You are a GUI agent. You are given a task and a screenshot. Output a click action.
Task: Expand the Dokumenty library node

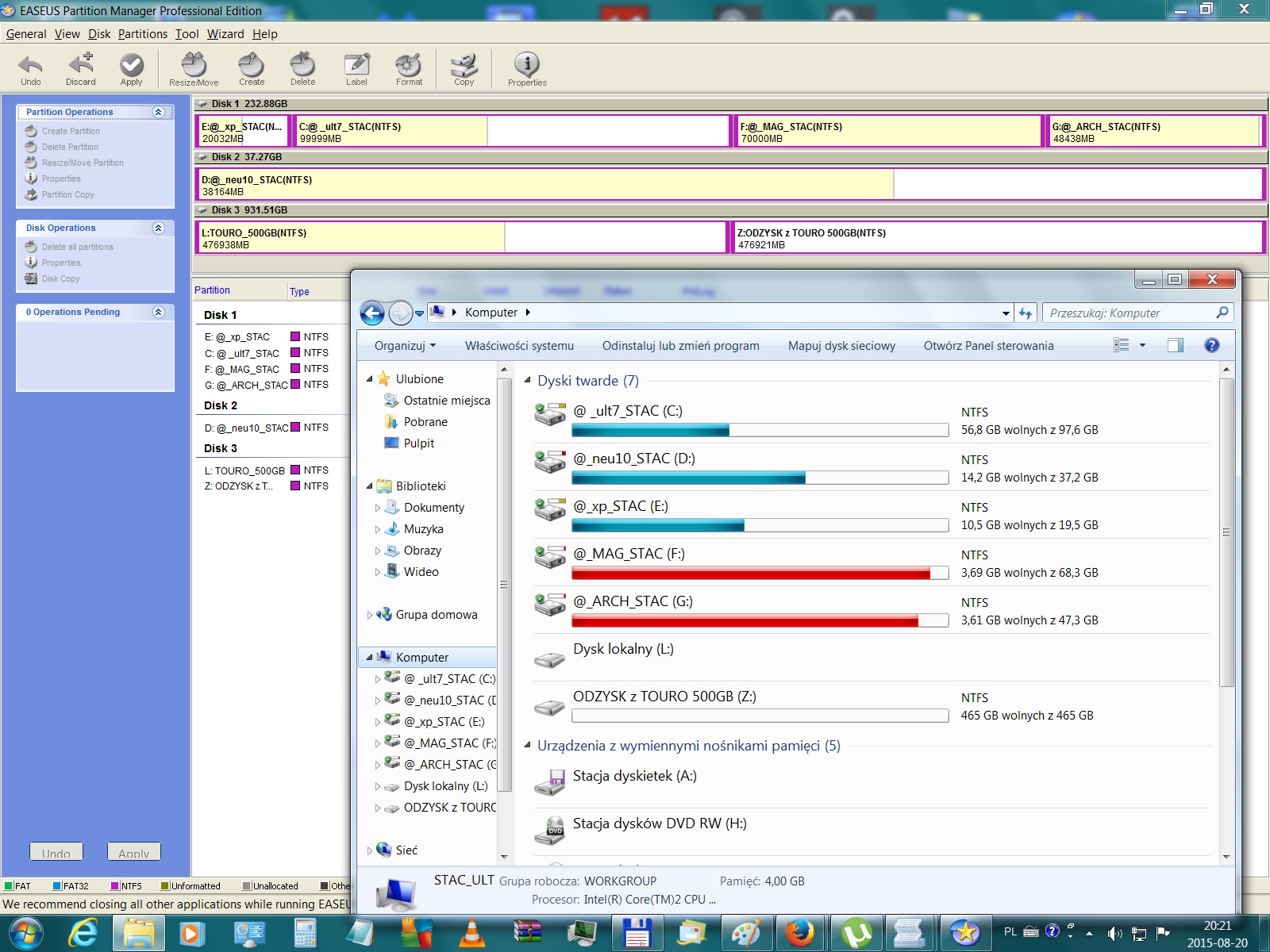(377, 508)
